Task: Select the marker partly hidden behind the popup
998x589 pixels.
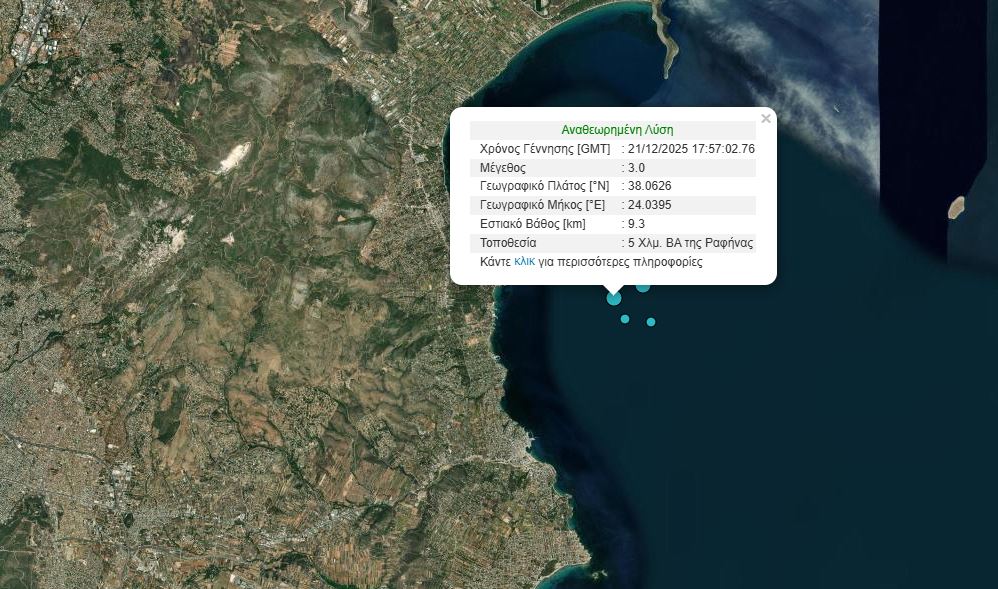Action: coord(643,288)
